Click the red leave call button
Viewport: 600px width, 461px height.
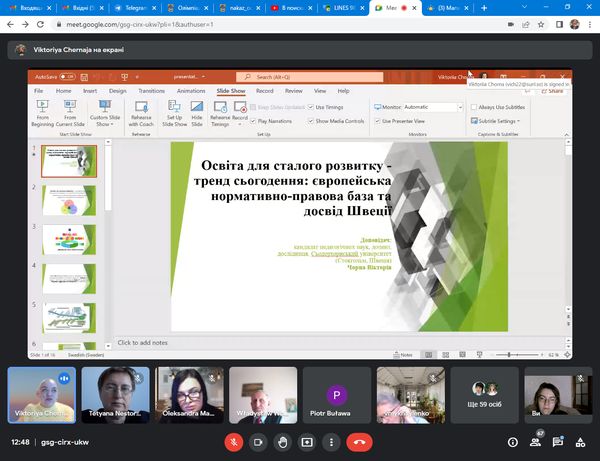[359, 441]
